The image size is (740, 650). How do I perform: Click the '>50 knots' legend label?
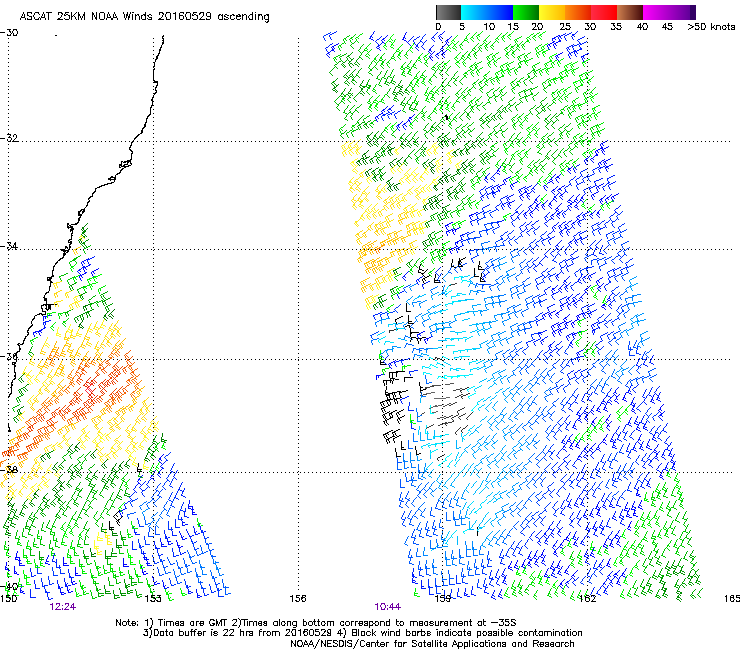(x=711, y=27)
